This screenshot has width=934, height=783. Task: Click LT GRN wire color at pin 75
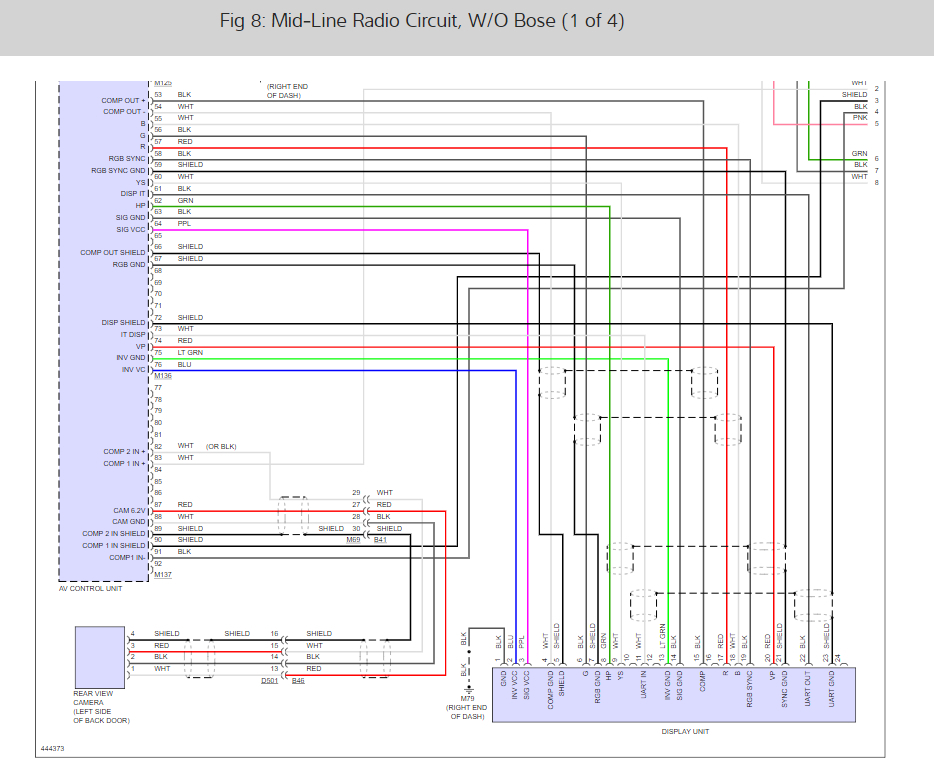coord(190,352)
